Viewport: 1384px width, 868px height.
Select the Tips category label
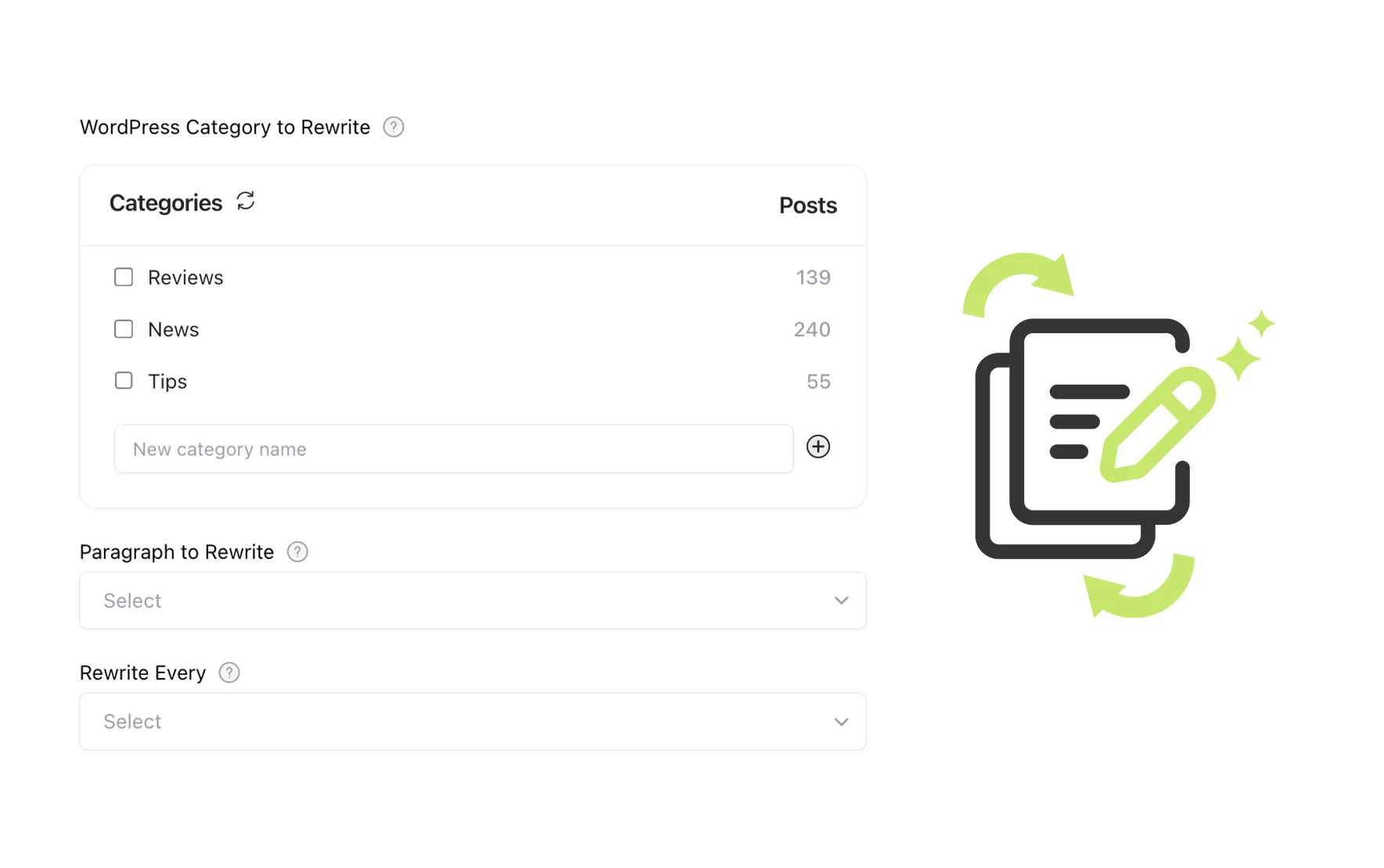(x=167, y=382)
